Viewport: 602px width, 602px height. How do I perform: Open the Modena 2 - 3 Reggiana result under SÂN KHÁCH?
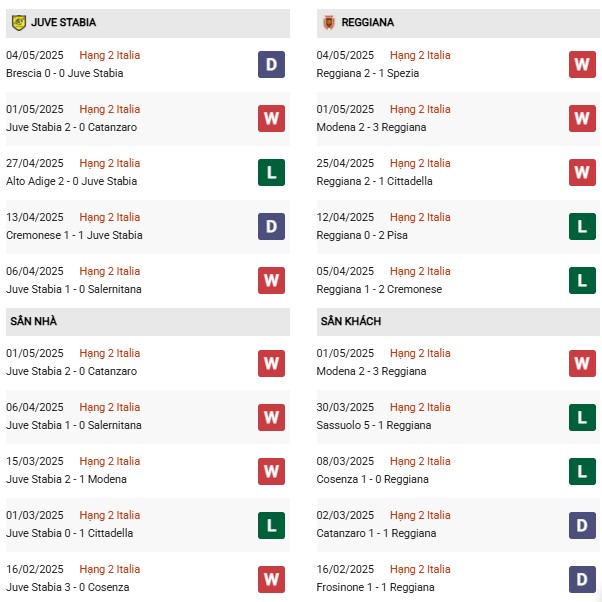tap(371, 371)
